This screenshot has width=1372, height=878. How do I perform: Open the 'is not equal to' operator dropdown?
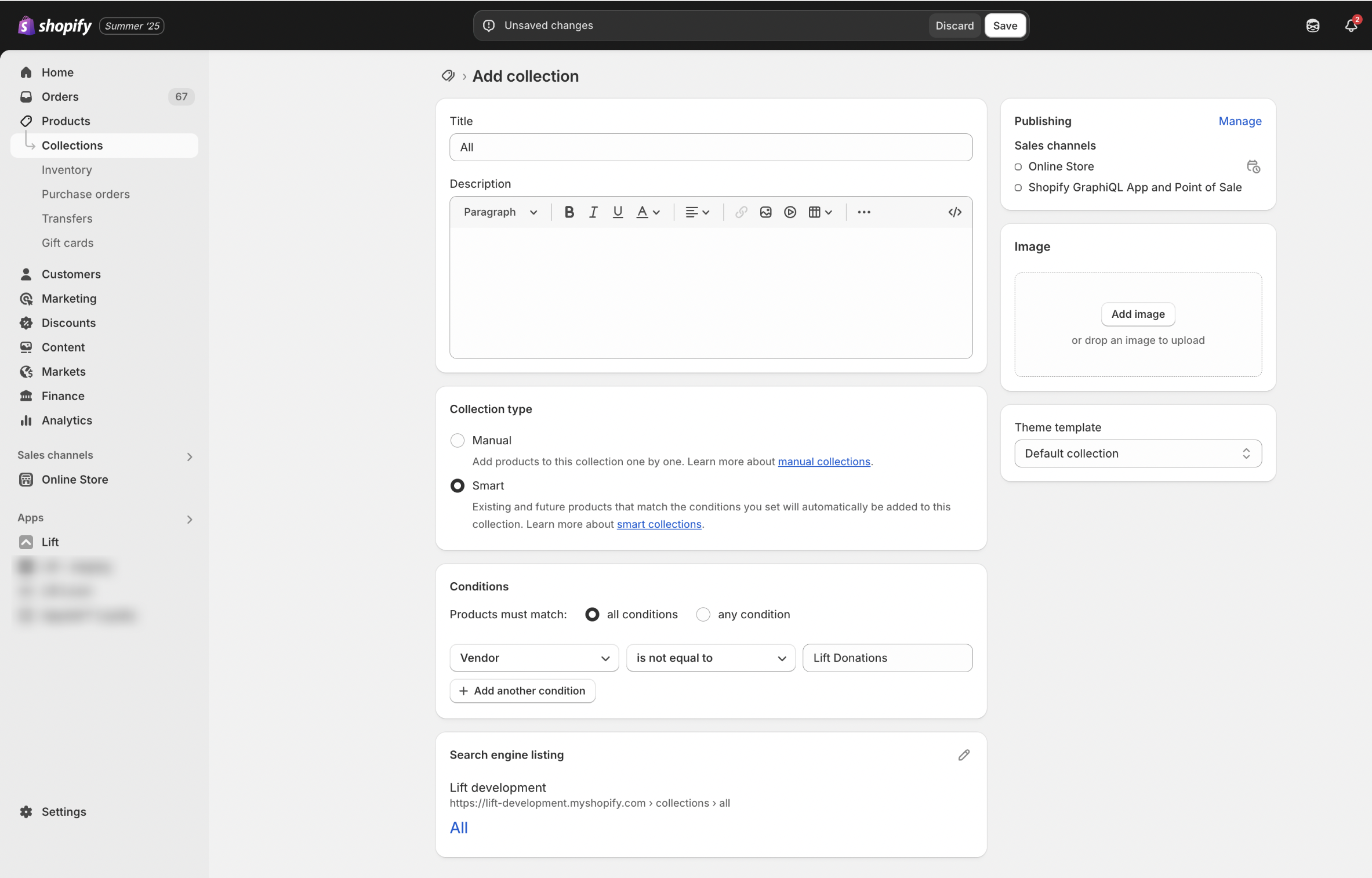tap(710, 658)
